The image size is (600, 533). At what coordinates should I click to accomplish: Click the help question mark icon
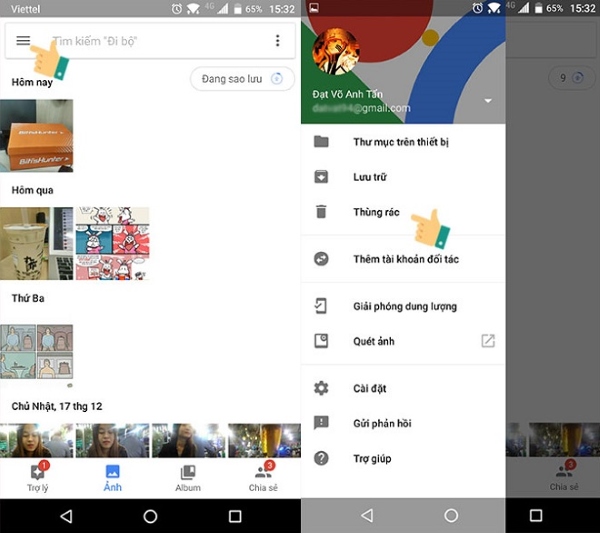pyautogui.click(x=321, y=458)
